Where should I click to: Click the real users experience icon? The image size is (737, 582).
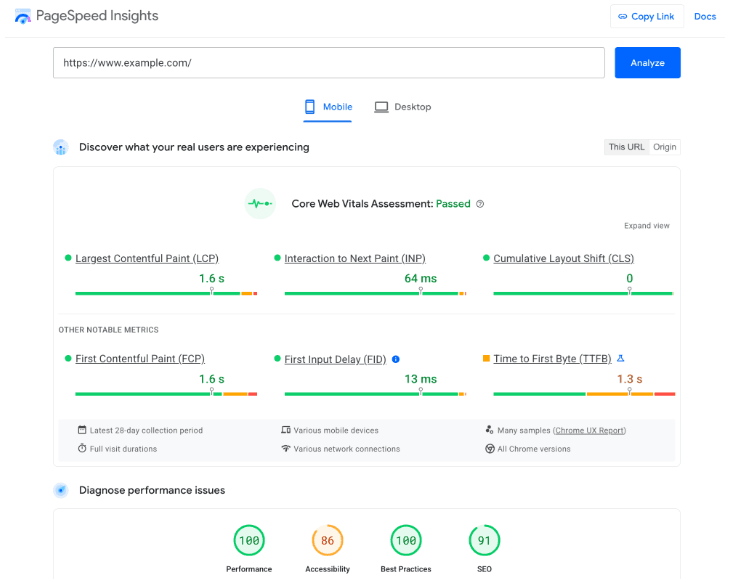point(61,147)
